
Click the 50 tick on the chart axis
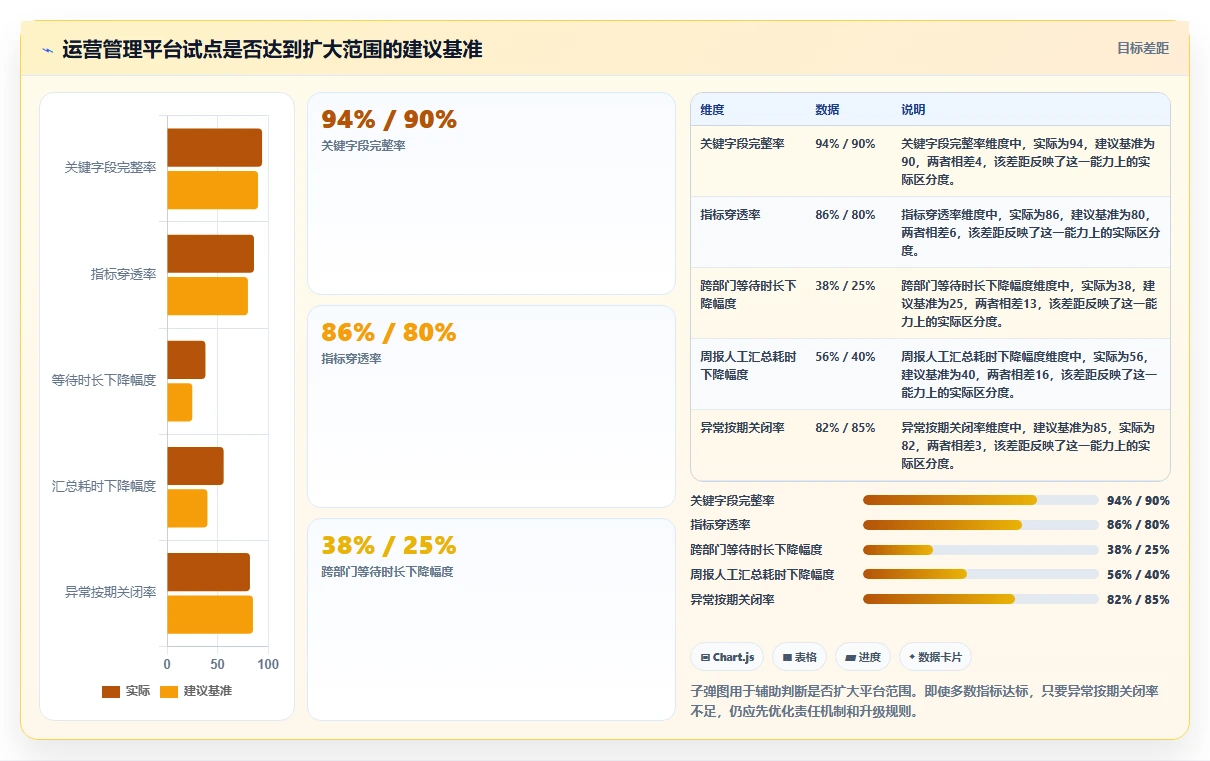pos(217,664)
